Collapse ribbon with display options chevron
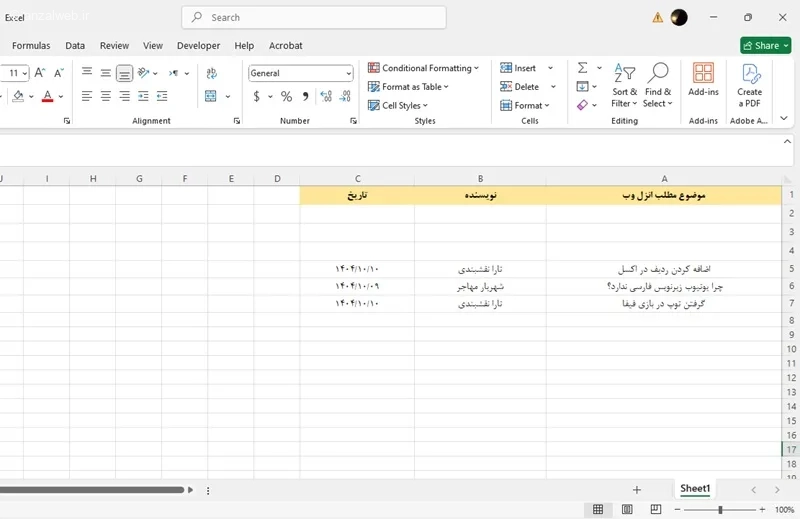This screenshot has width=800, height=519. click(784, 118)
